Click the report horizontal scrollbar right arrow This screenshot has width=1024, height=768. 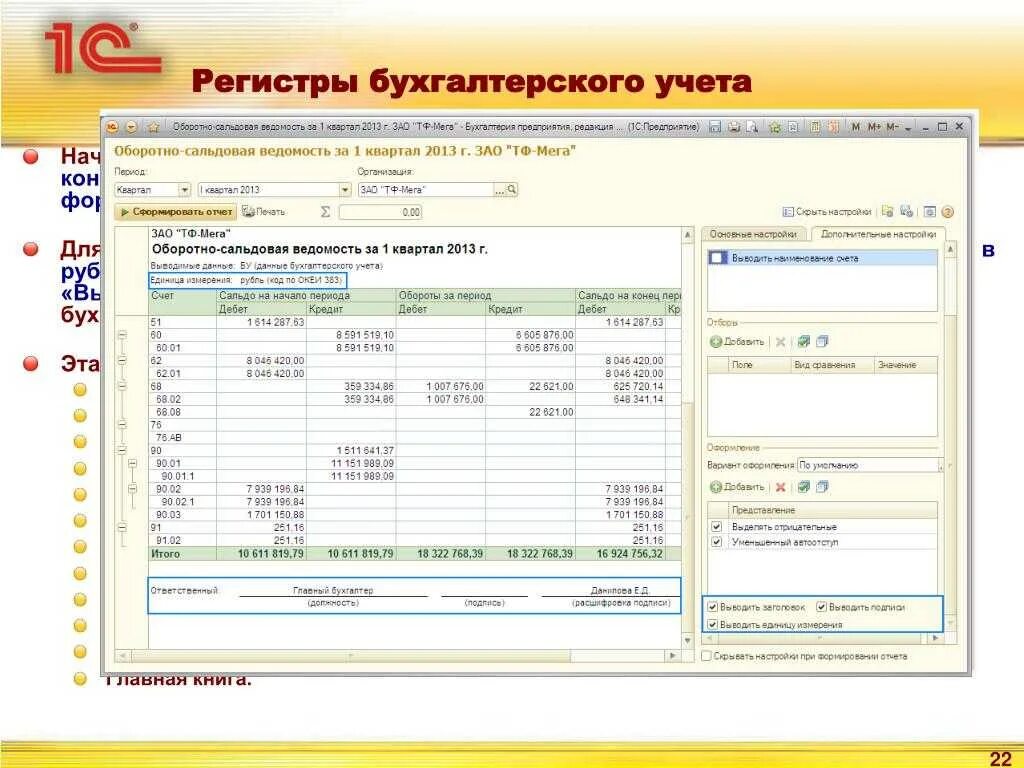673,655
